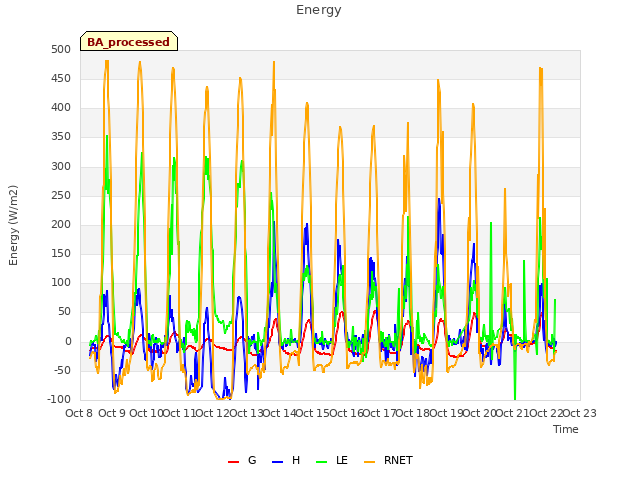Click the 200 y-axis tick label
Image resolution: width=640 pixels, height=480 pixels.
tap(61, 224)
